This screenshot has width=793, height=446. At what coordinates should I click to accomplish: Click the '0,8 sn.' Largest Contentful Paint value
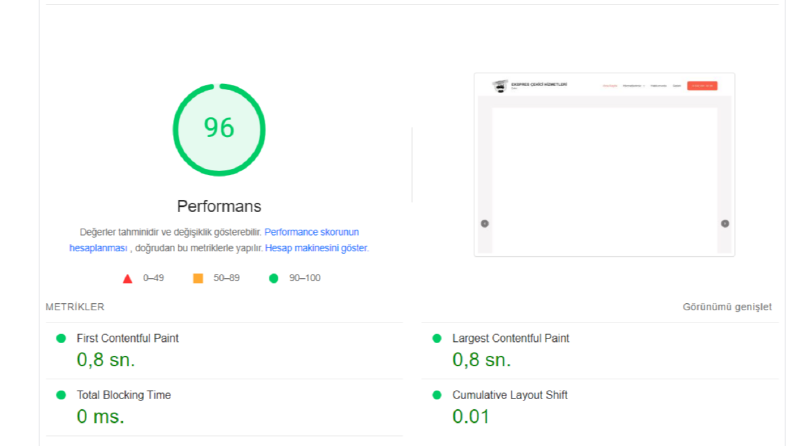[x=481, y=360]
